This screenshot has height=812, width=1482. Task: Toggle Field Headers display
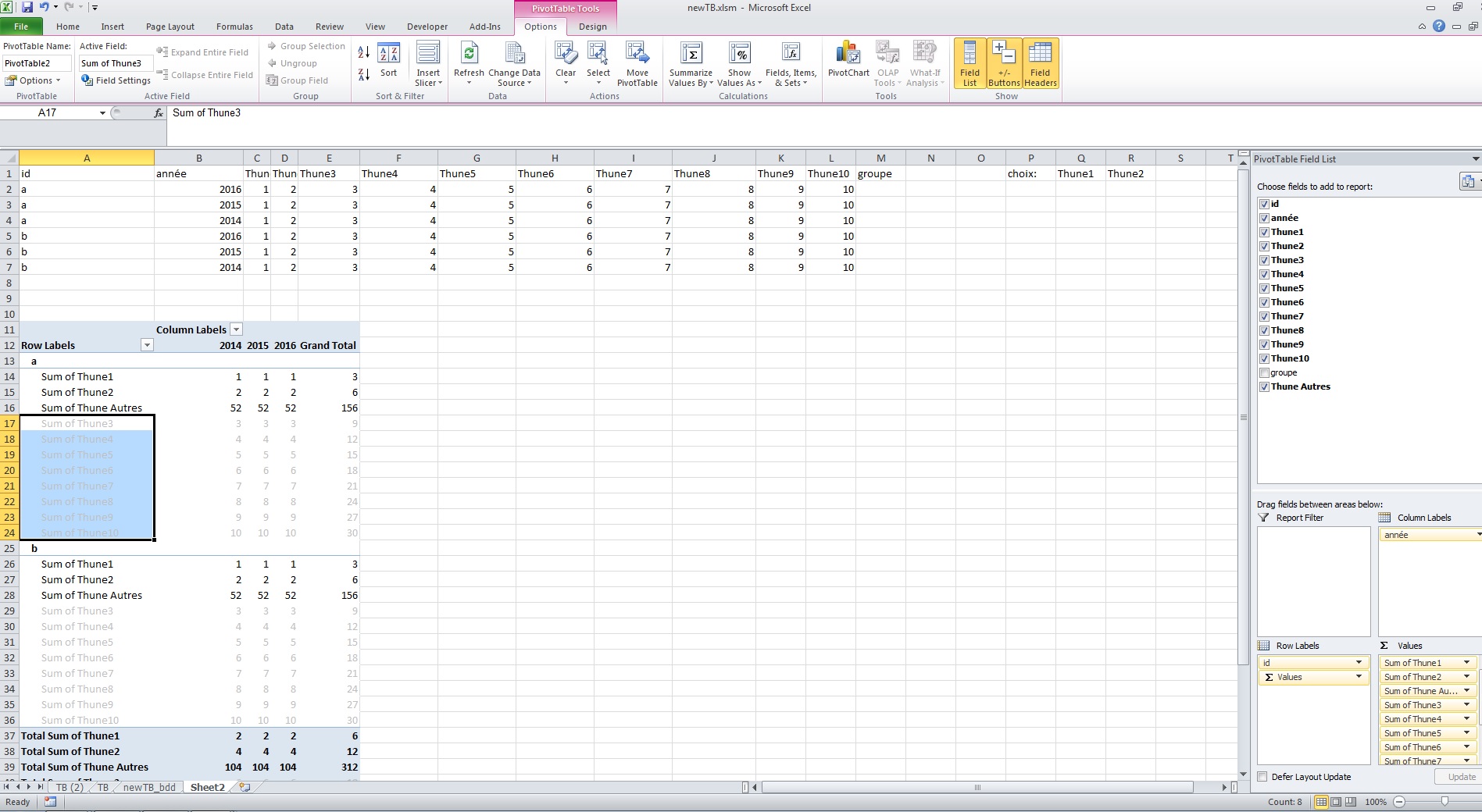pos(1041,64)
